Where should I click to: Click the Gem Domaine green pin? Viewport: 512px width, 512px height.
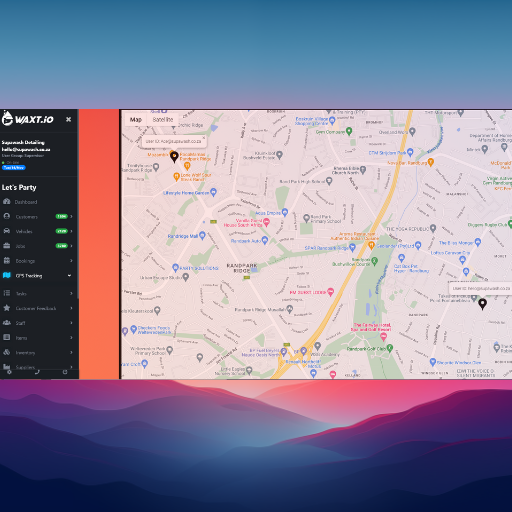[349, 131]
